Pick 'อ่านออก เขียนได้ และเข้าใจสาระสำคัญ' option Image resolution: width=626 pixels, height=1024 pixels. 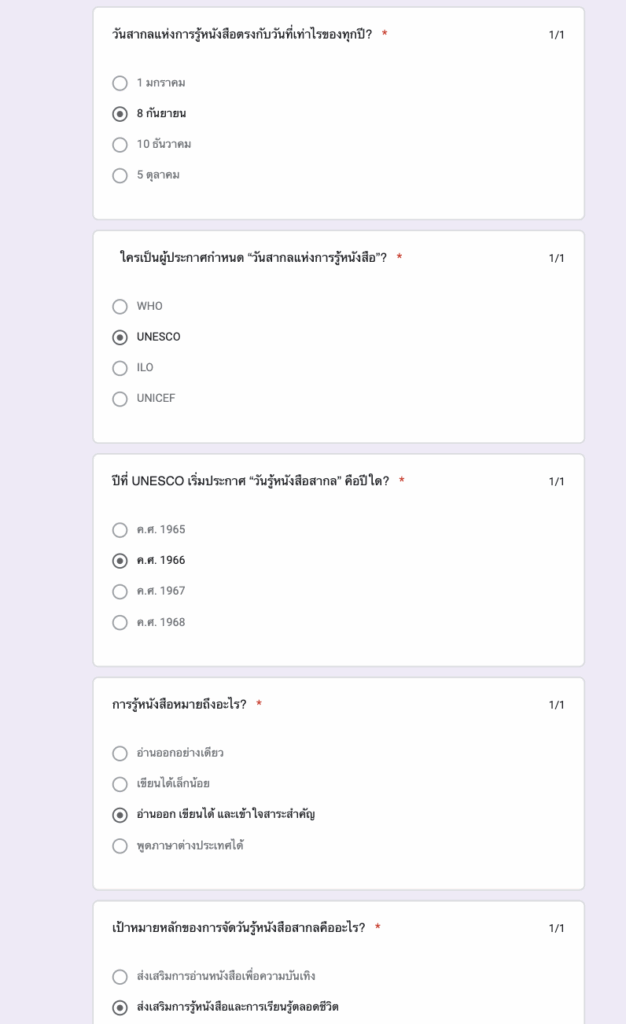pyautogui.click(x=120, y=815)
